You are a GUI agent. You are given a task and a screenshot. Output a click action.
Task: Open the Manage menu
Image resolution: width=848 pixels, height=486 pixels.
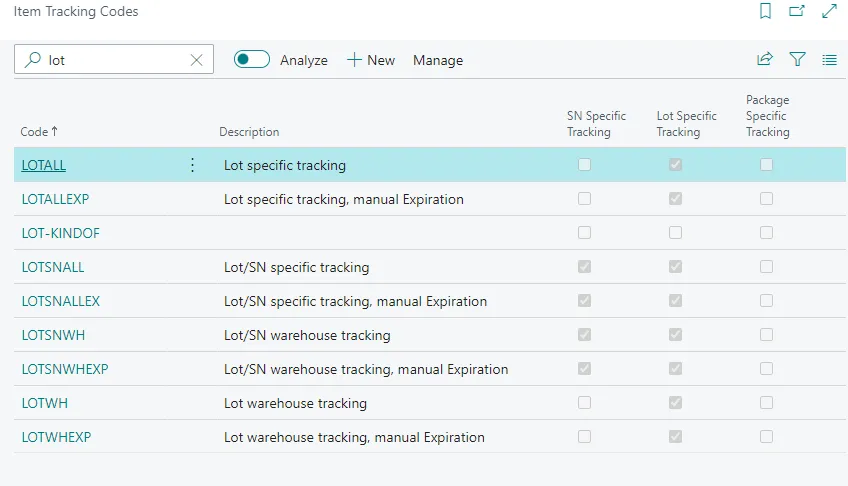(x=438, y=60)
